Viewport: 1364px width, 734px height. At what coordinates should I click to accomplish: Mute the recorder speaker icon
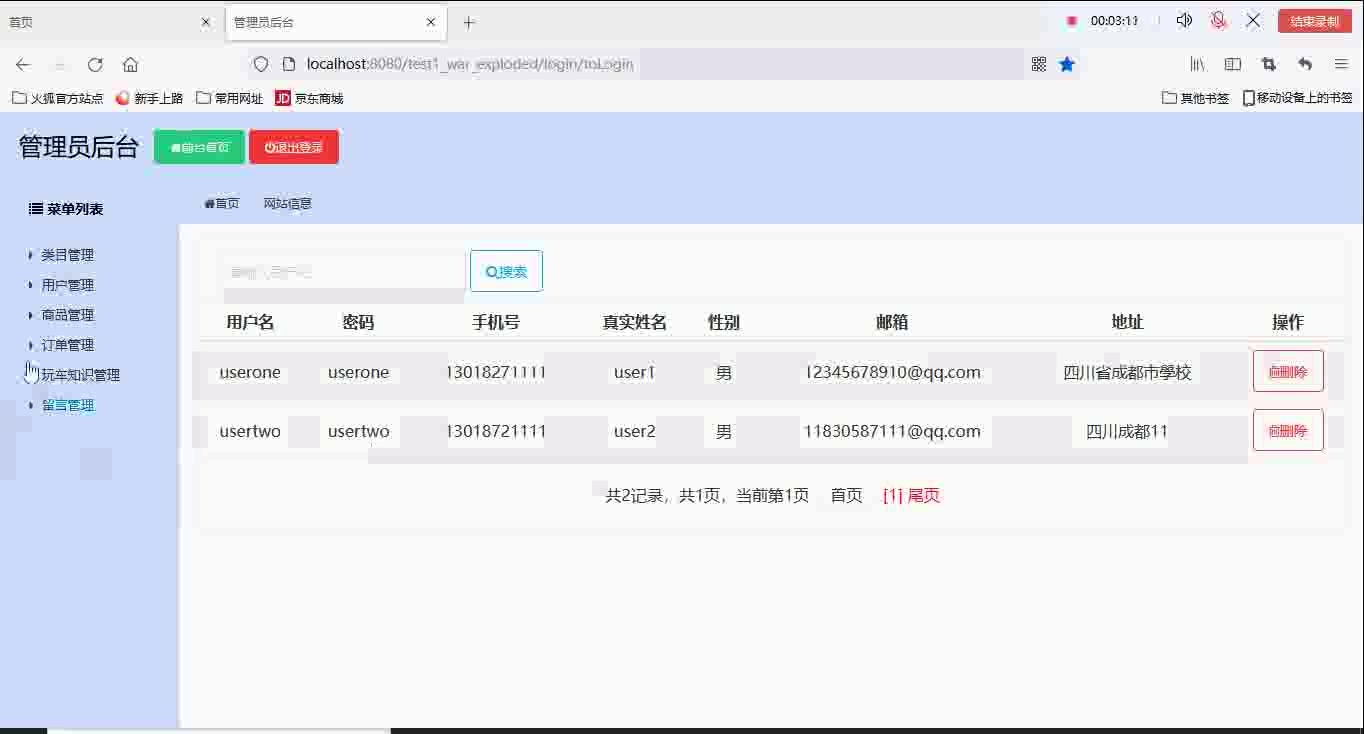click(1184, 20)
